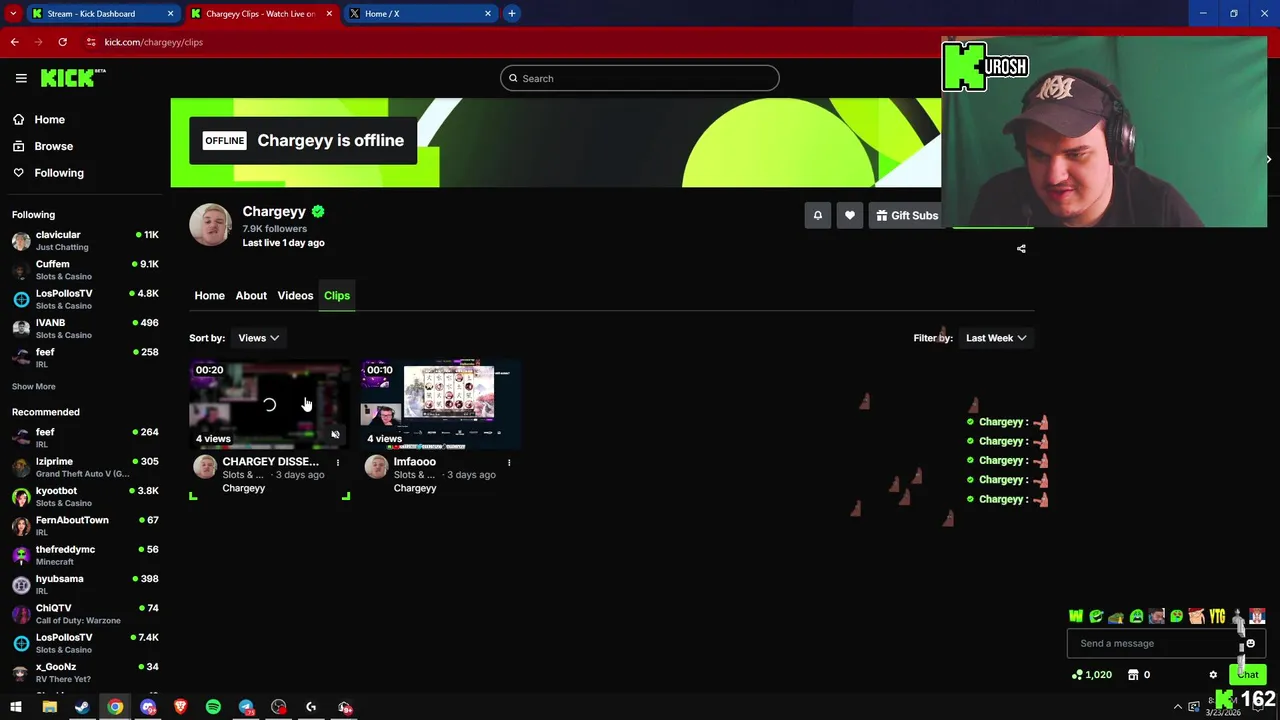This screenshot has width=1280, height=720.
Task: Open ChiQTV in Recommended list
Action: click(85, 613)
